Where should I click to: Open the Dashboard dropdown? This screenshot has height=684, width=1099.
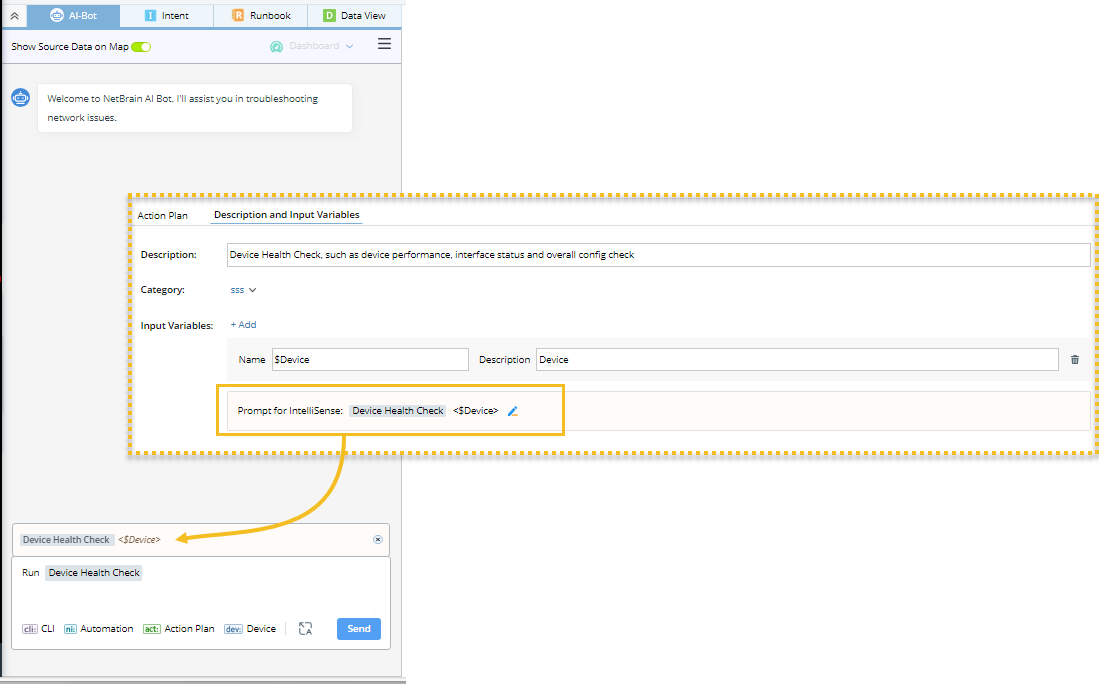click(312, 46)
